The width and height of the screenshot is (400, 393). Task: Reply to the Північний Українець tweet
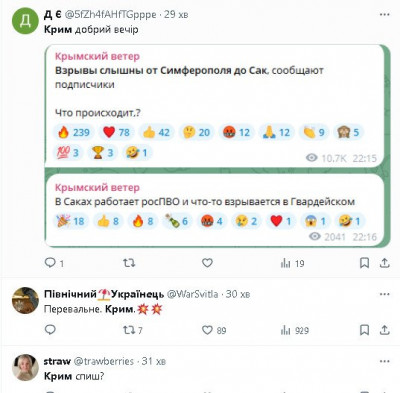coord(50,330)
